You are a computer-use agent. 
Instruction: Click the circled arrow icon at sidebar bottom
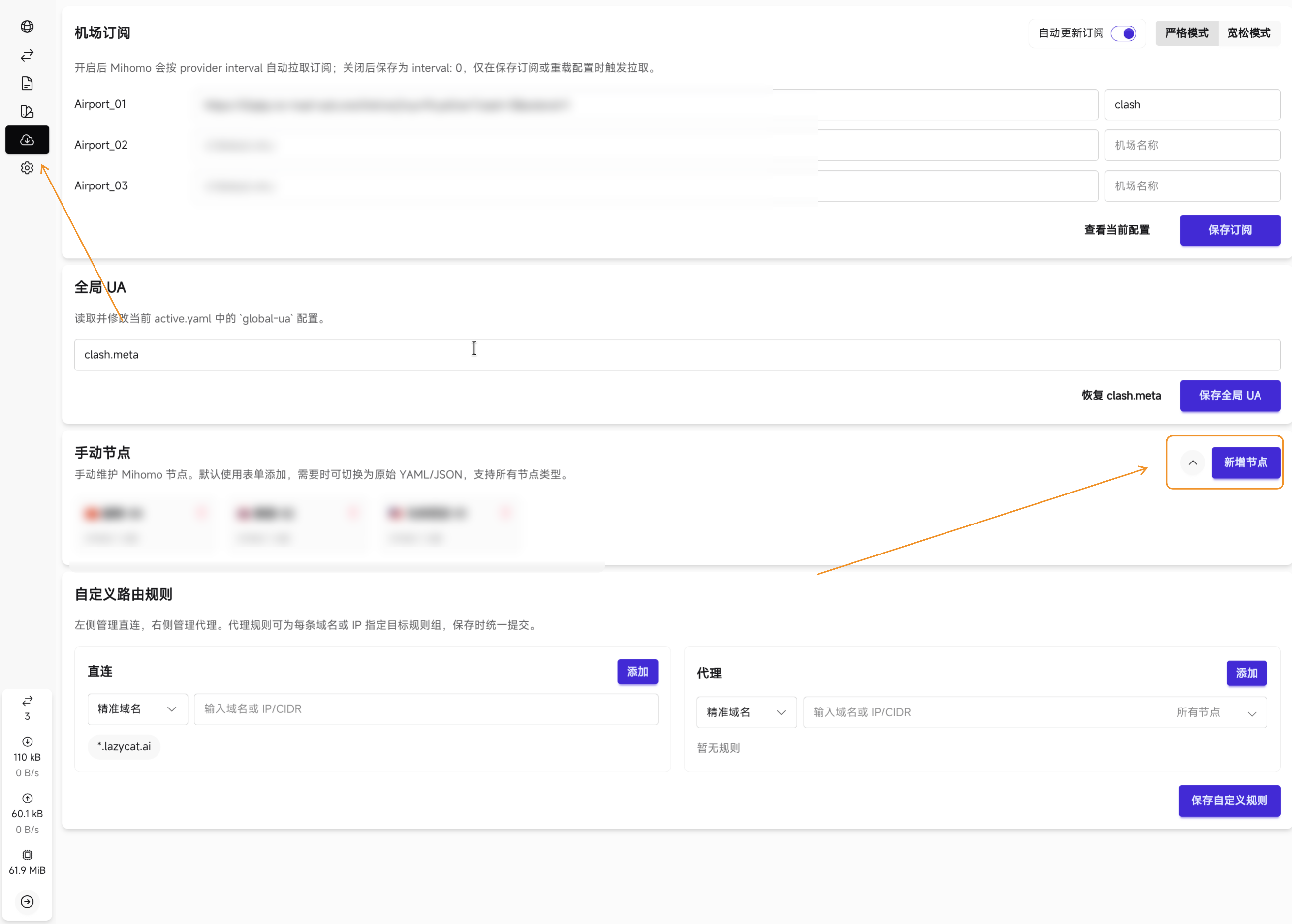[27, 901]
